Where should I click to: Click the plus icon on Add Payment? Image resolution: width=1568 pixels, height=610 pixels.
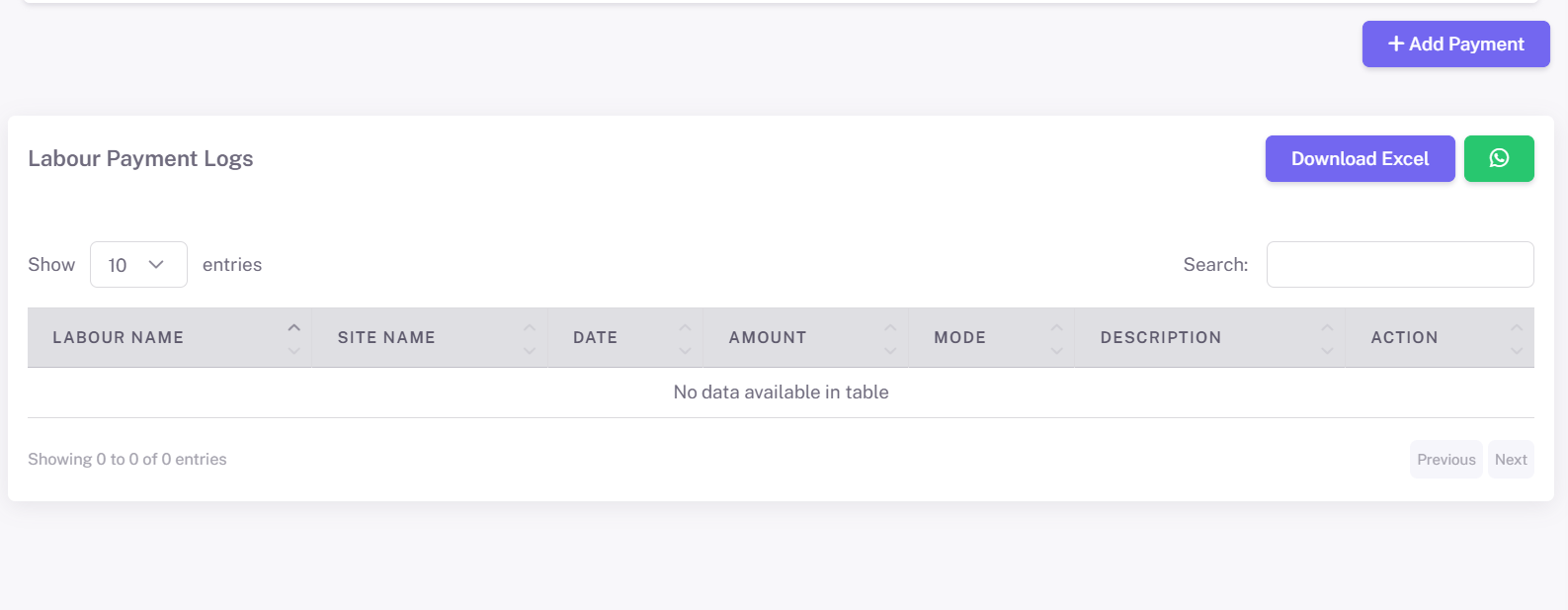pos(1395,44)
